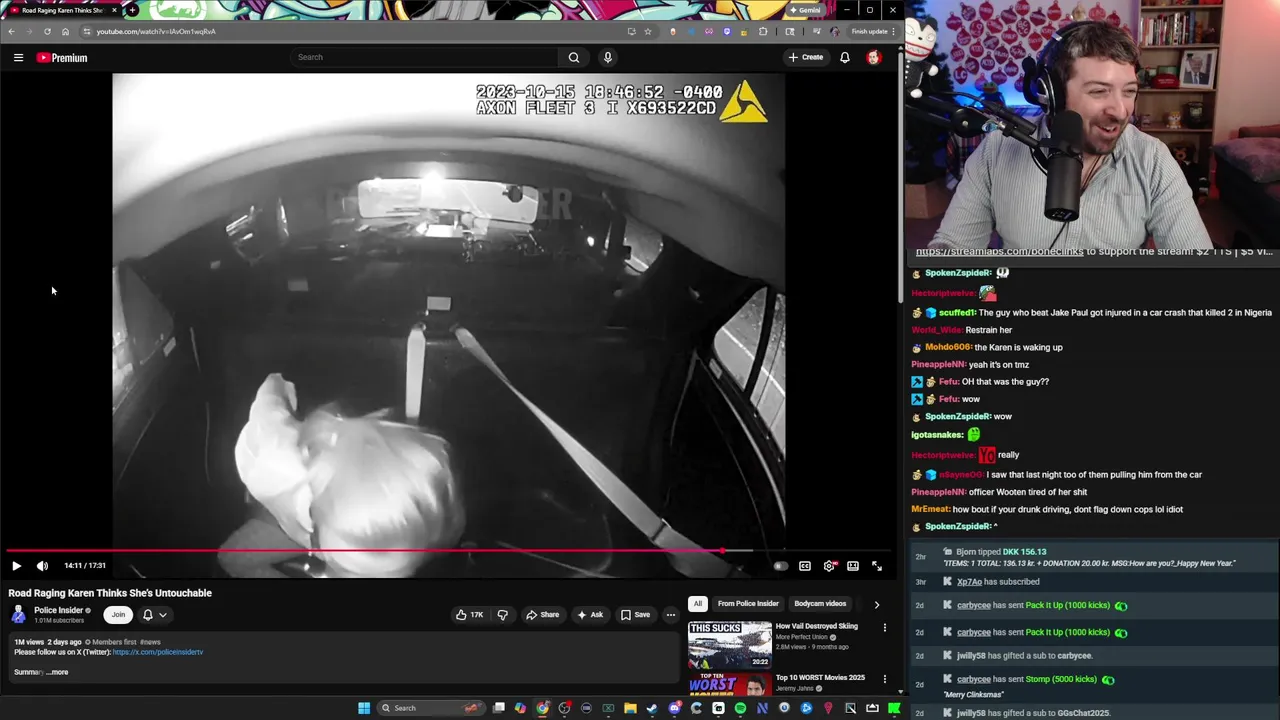This screenshot has width=1280, height=720.
Task: Open a new browser tab
Action: click(x=132, y=10)
